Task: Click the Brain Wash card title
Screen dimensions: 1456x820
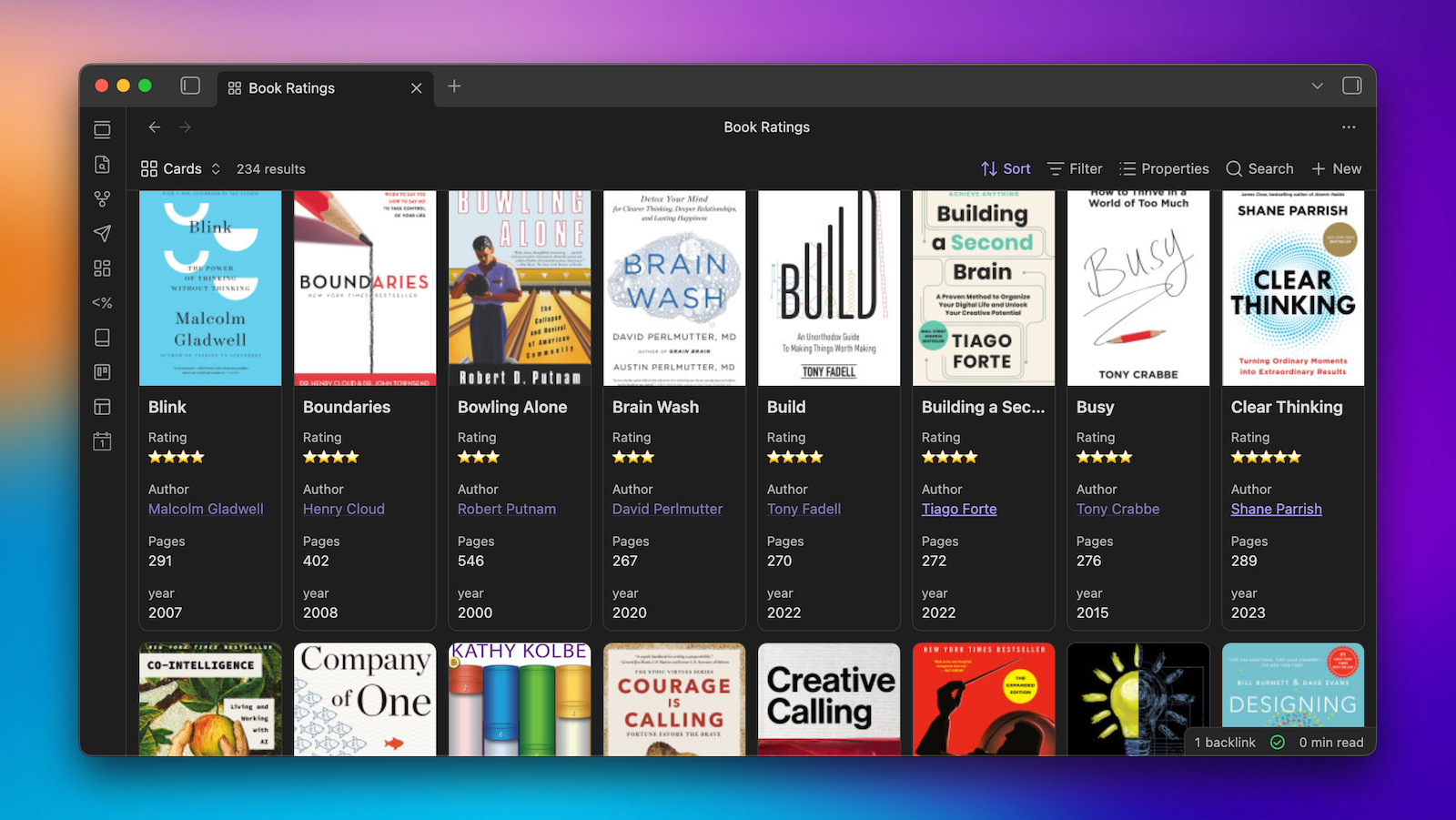Action: [655, 408]
